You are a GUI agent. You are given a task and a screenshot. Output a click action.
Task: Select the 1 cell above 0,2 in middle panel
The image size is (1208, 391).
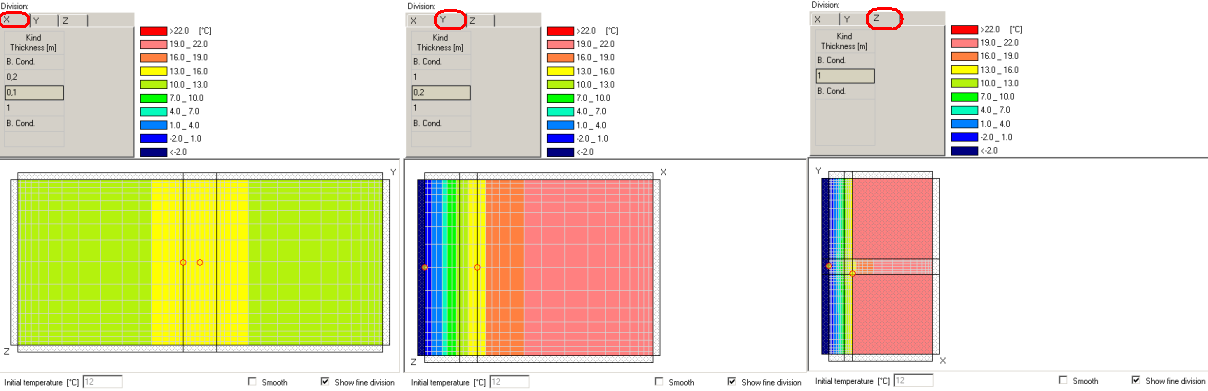click(x=440, y=77)
